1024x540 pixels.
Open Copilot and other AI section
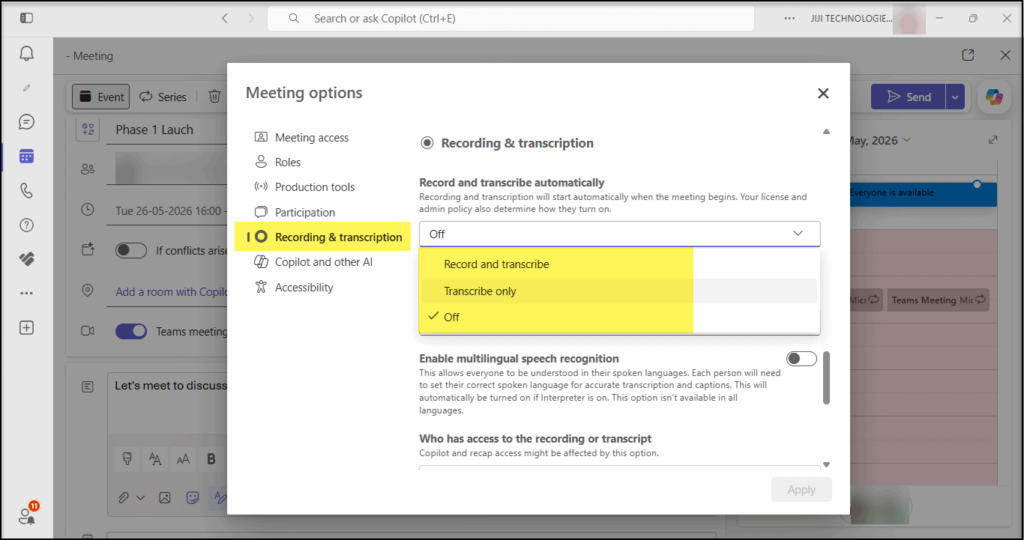[323, 262]
